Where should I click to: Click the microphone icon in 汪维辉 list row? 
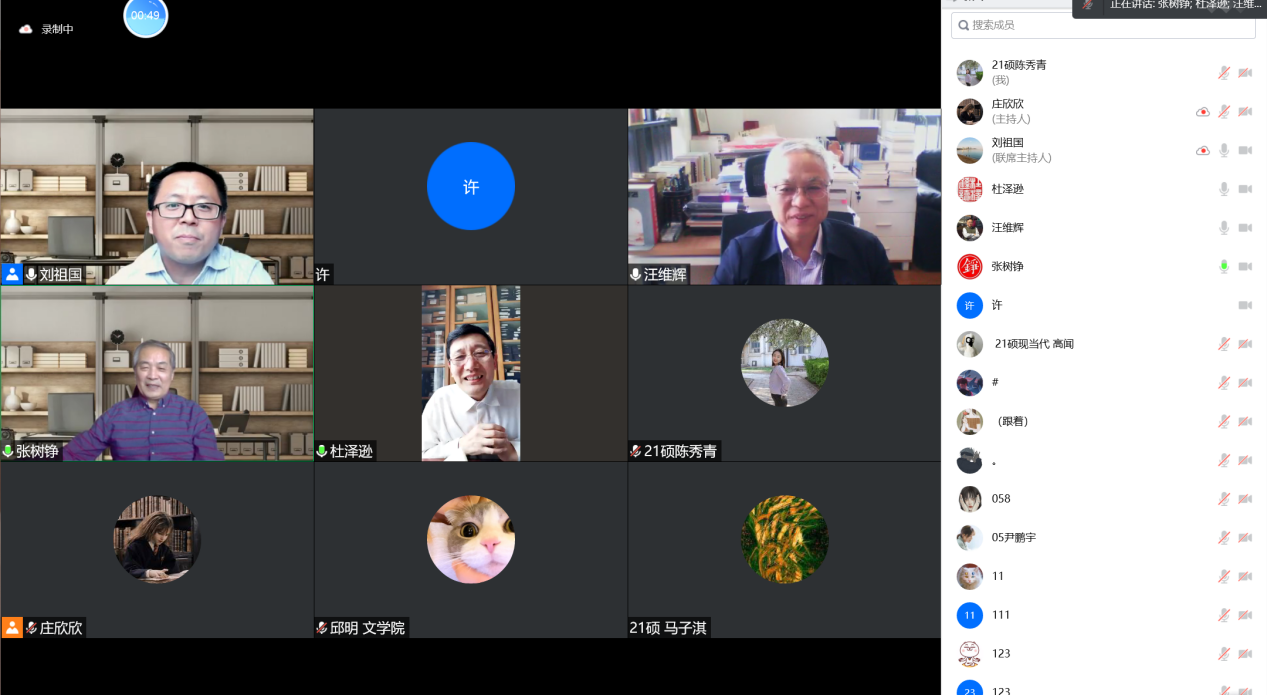(1223, 228)
